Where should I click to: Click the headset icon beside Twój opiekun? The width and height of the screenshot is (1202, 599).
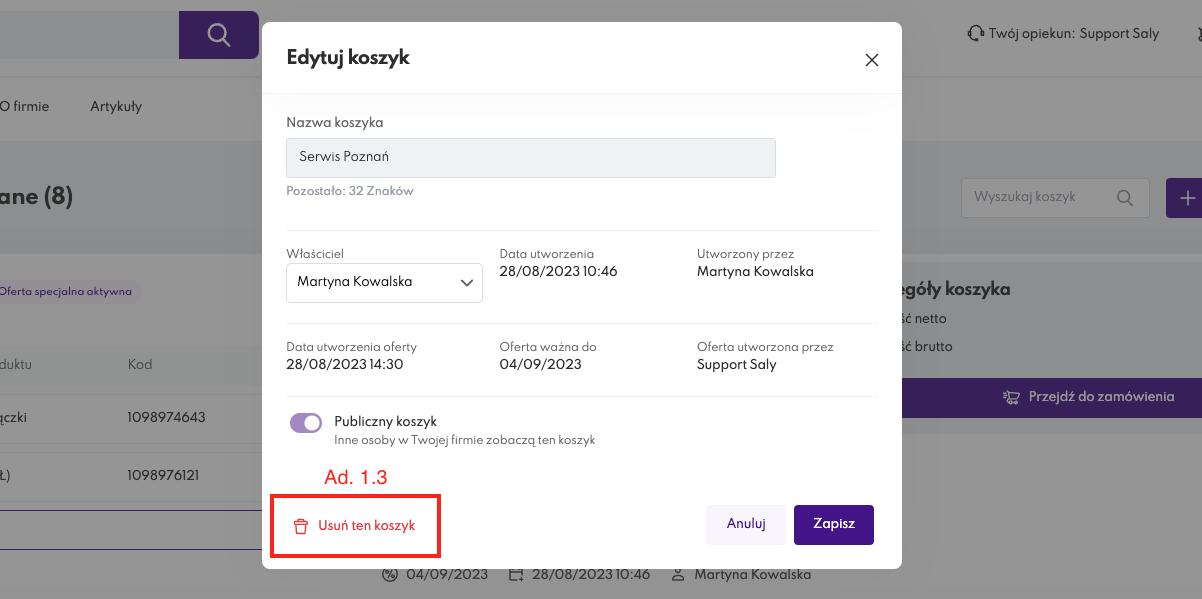coord(975,34)
